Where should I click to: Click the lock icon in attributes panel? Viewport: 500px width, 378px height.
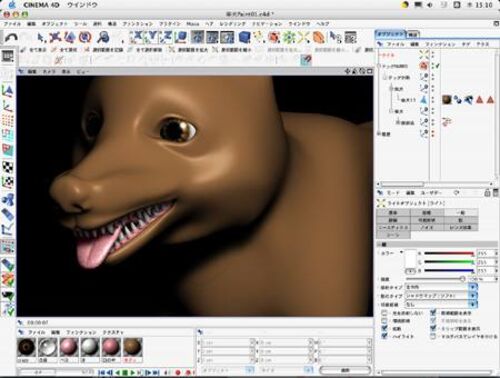coord(487,193)
